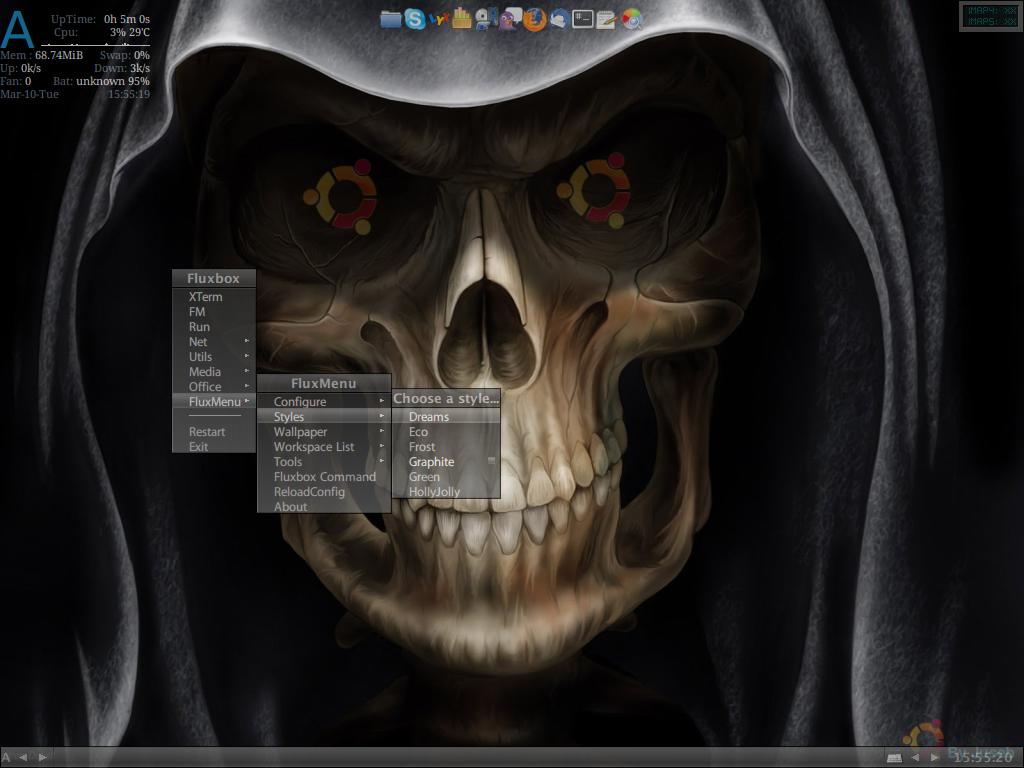Launch Pidgin messenger from the dock

pos(510,19)
